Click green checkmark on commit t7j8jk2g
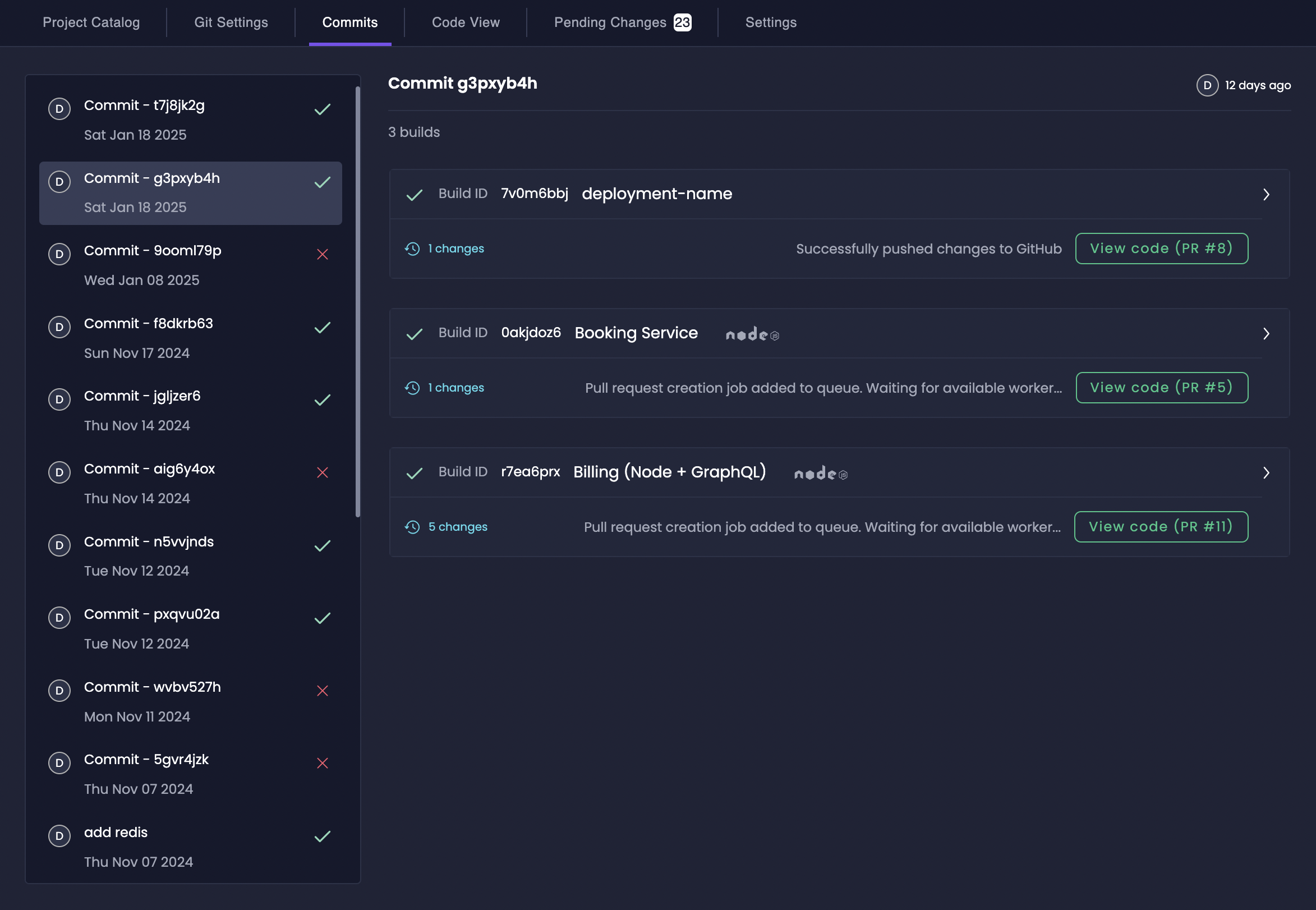Screen dimensions: 1316x910 tap(322, 109)
